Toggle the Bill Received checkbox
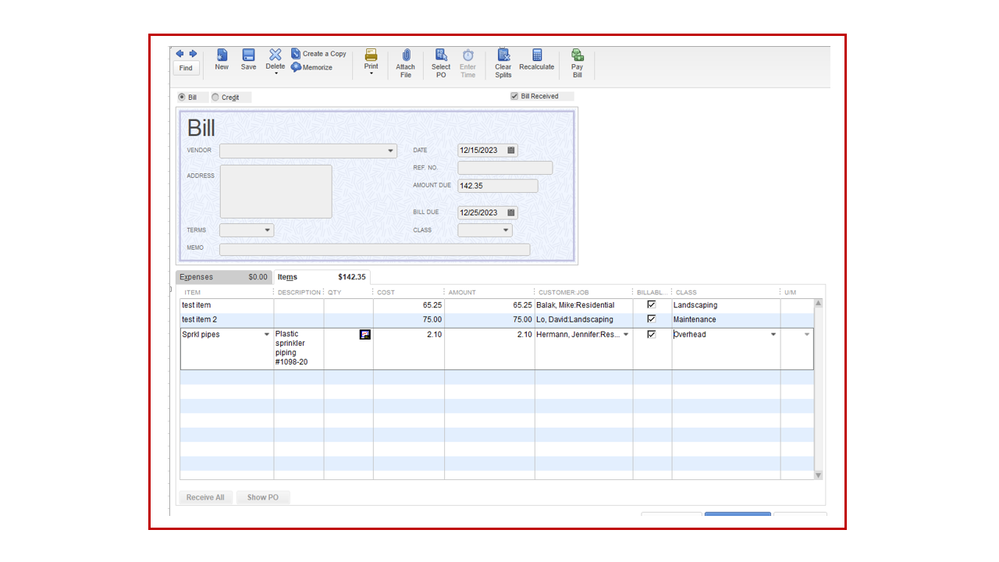This screenshot has width=999, height=562. point(515,97)
